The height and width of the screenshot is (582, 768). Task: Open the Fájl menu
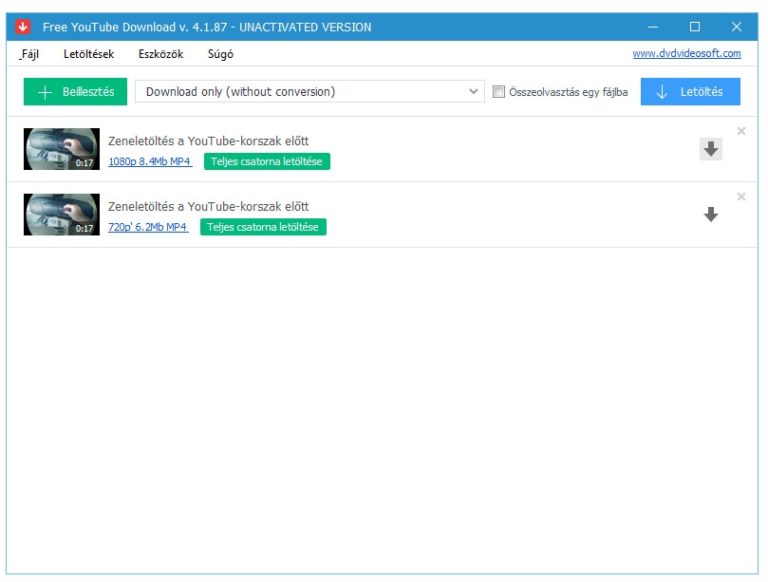pos(29,54)
